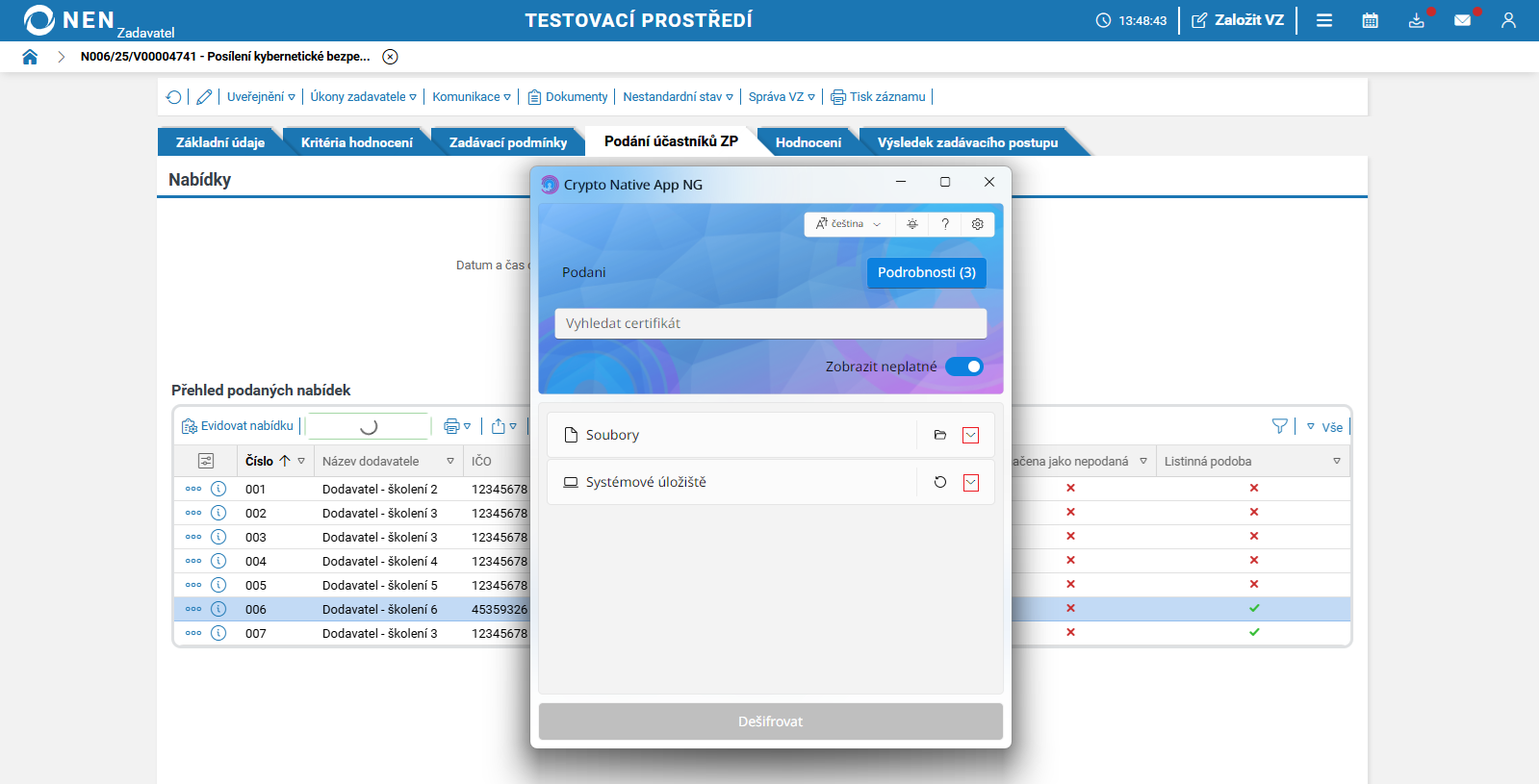1539x784 pixels.
Task: Open the column settings icon in table header
Action: pos(206,462)
